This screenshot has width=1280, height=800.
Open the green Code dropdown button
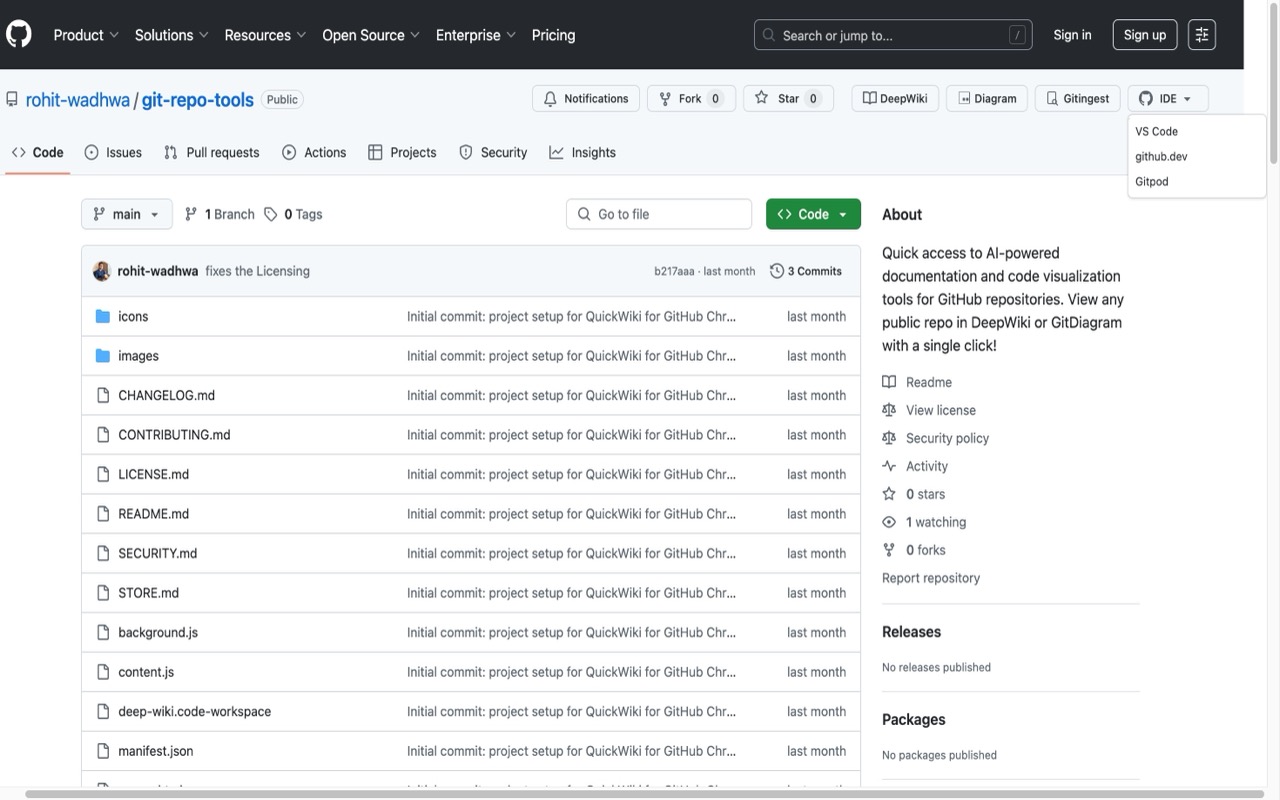(813, 214)
